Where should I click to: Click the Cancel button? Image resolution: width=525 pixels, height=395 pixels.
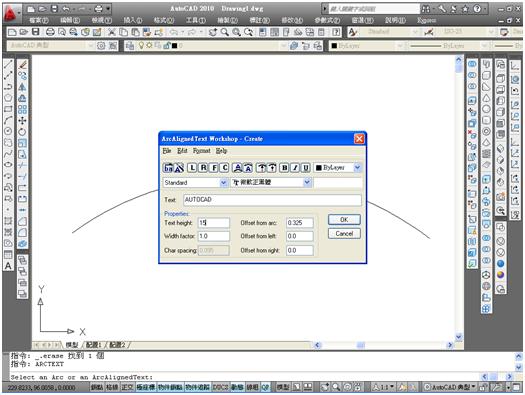point(344,234)
